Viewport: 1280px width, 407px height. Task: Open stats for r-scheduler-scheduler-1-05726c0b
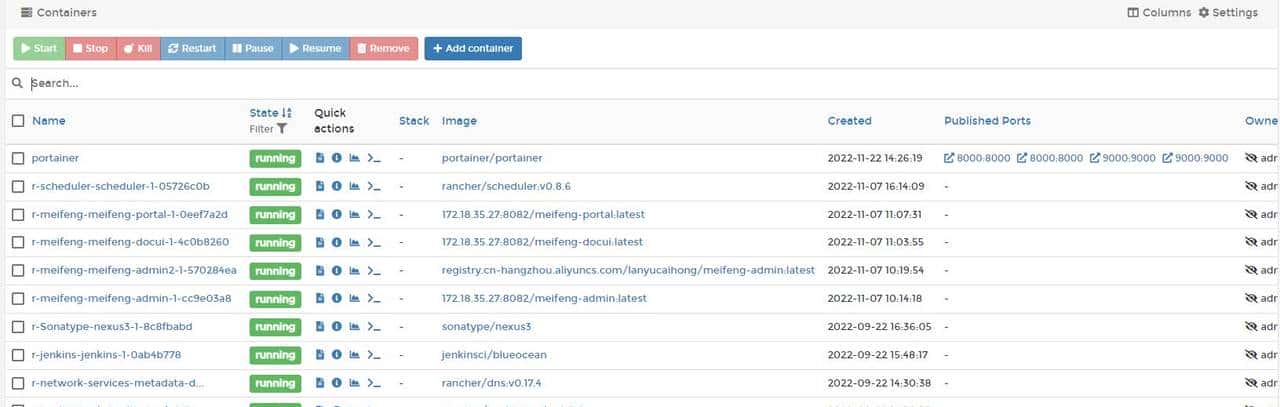(x=354, y=186)
